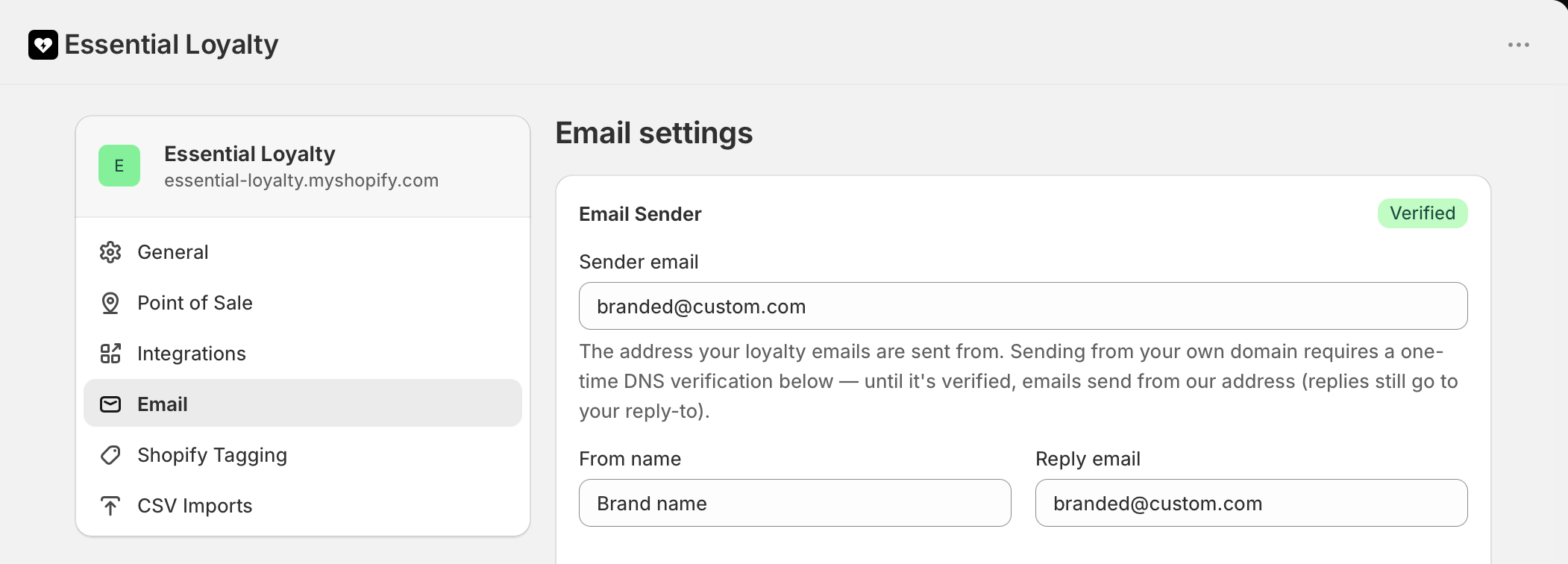Click the Essential Loyalty heart logo icon

coord(43,45)
